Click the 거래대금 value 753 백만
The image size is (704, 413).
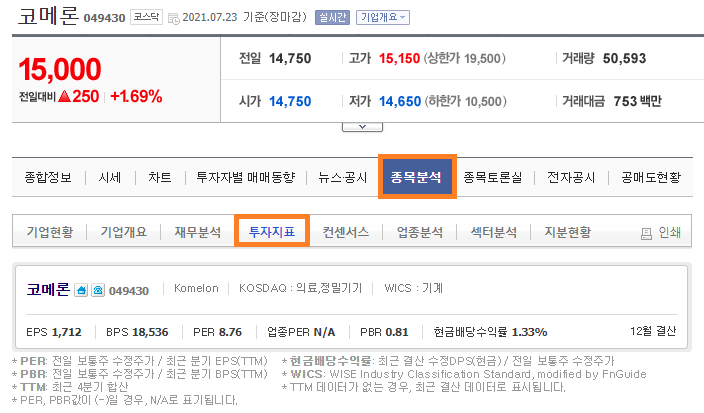(638, 101)
